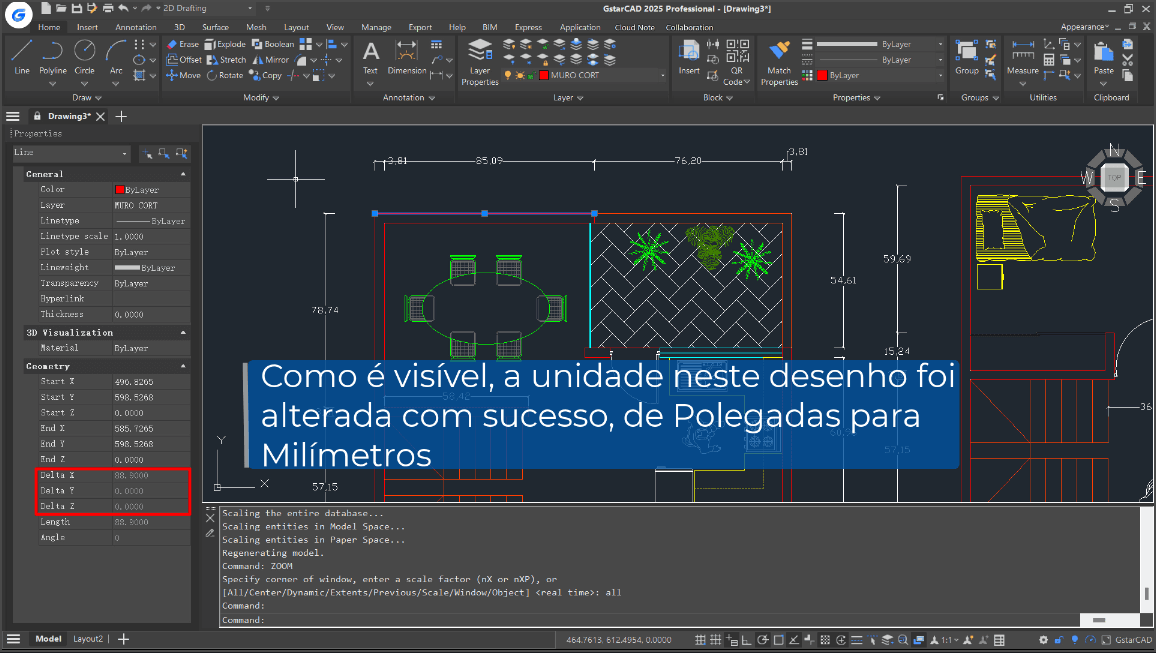Click the Explode tool

[226, 44]
